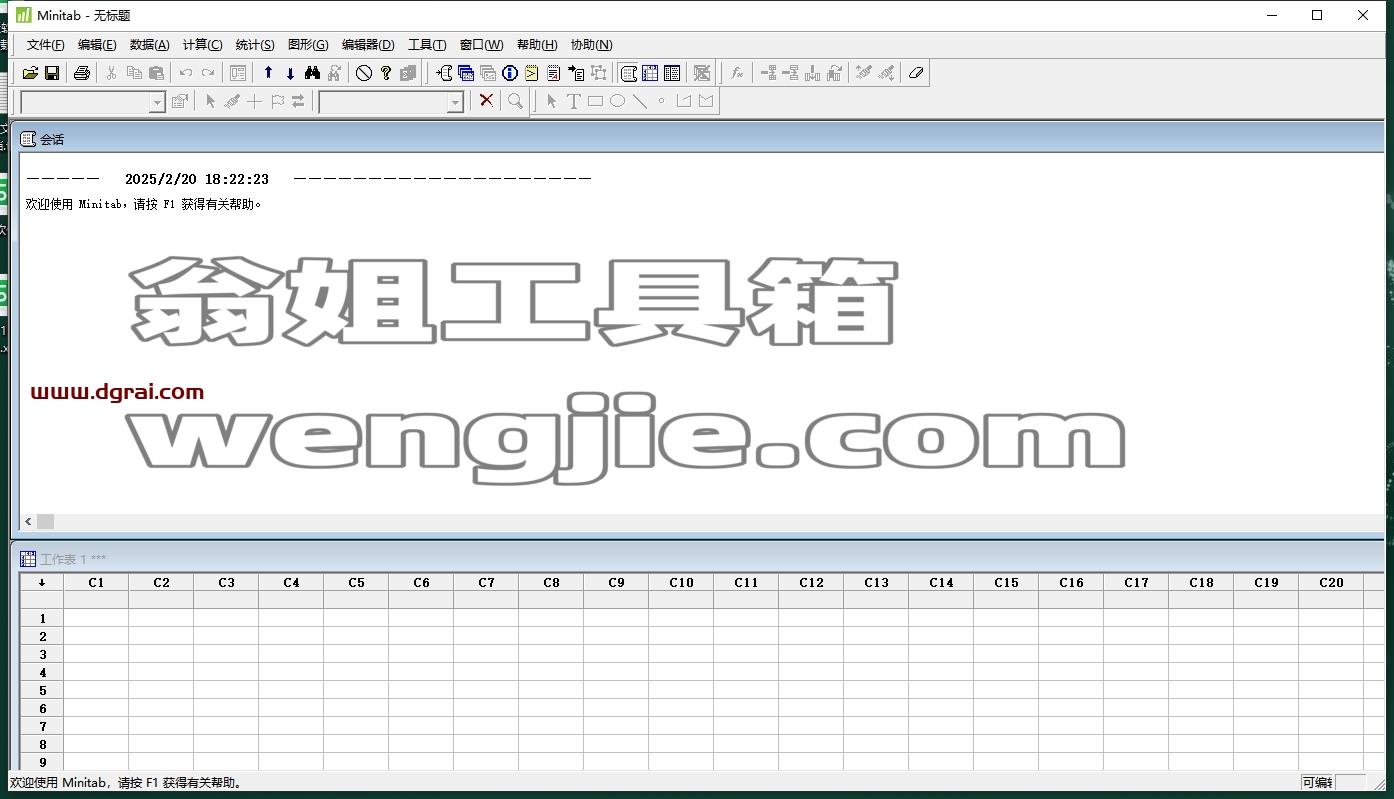Screen dimensions: 1394x799
Task: Click the Insert Rows icon
Action: pyautogui.click(x=790, y=73)
